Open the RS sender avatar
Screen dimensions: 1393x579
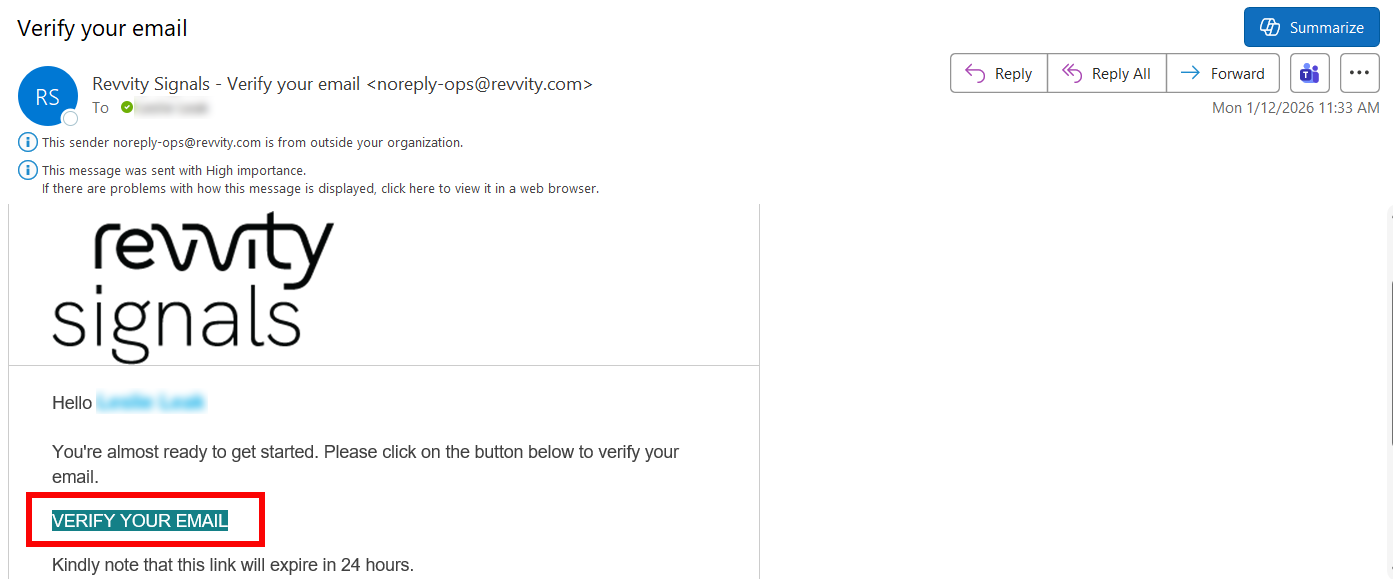click(x=47, y=96)
